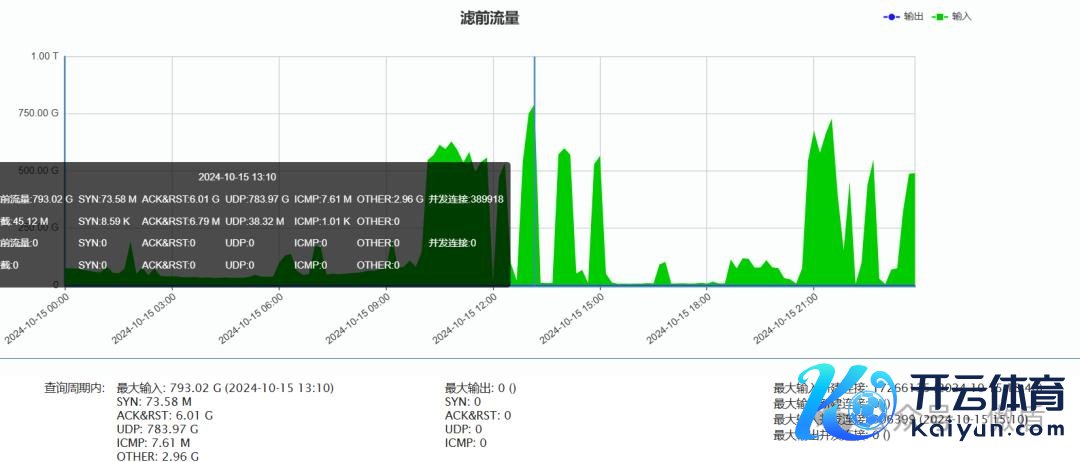Click the 2024-10-15 06:00 x-axis label
This screenshot has height=462, width=1080.
pyautogui.click(x=251, y=318)
